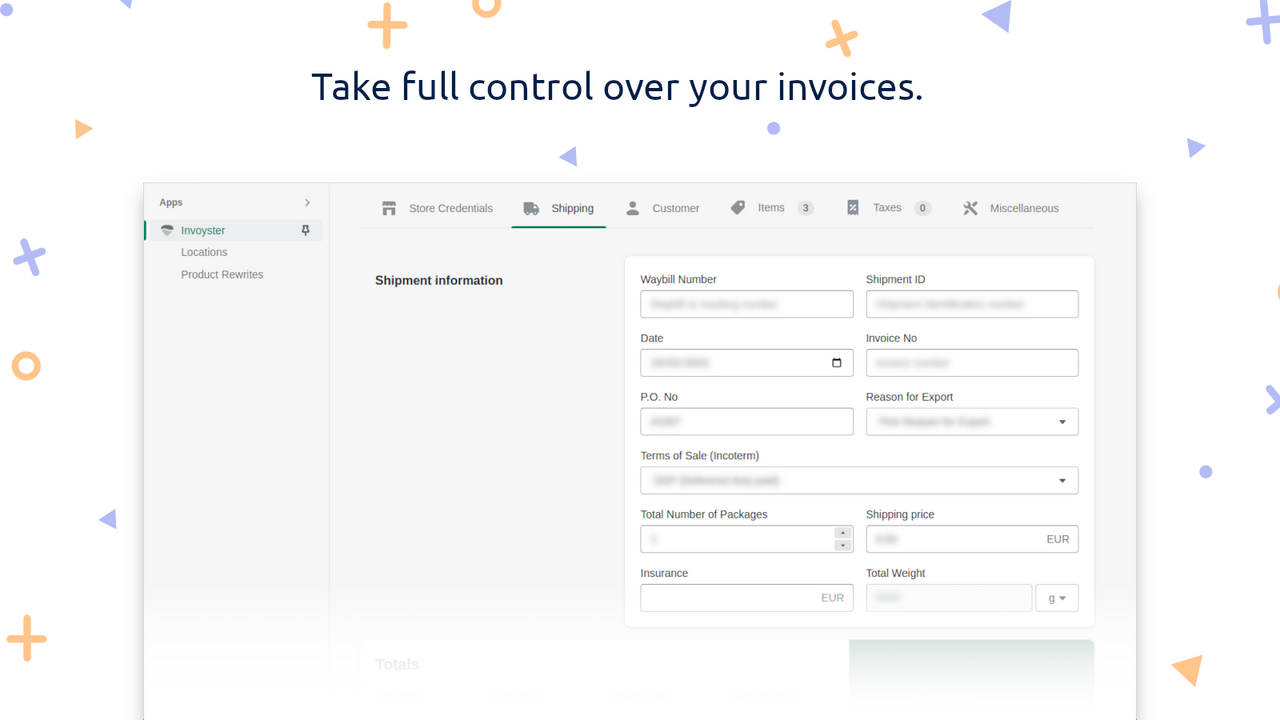This screenshot has width=1280, height=720.
Task: Open the calendar picker in Date field
Action: pos(837,363)
